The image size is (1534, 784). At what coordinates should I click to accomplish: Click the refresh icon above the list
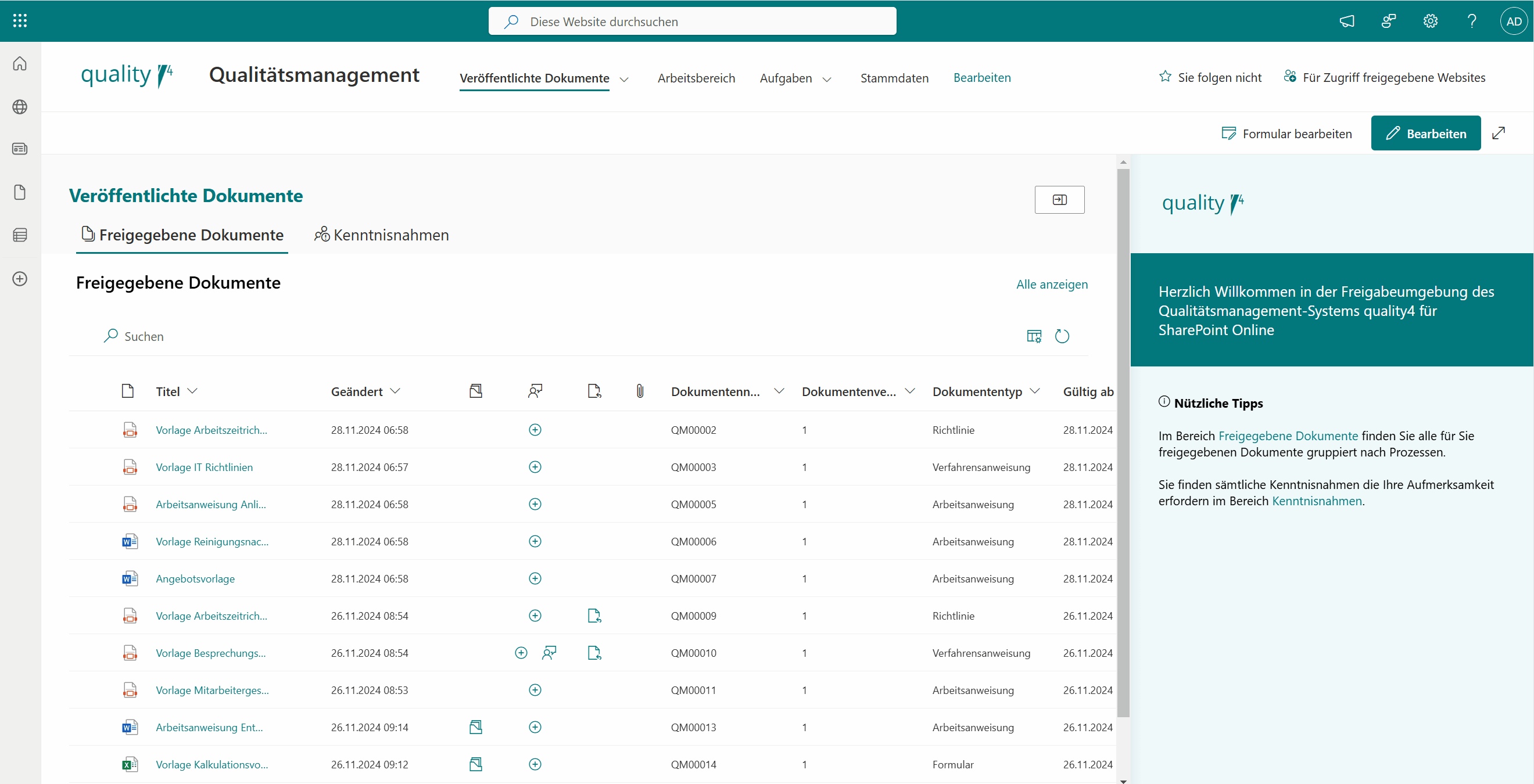point(1062,336)
